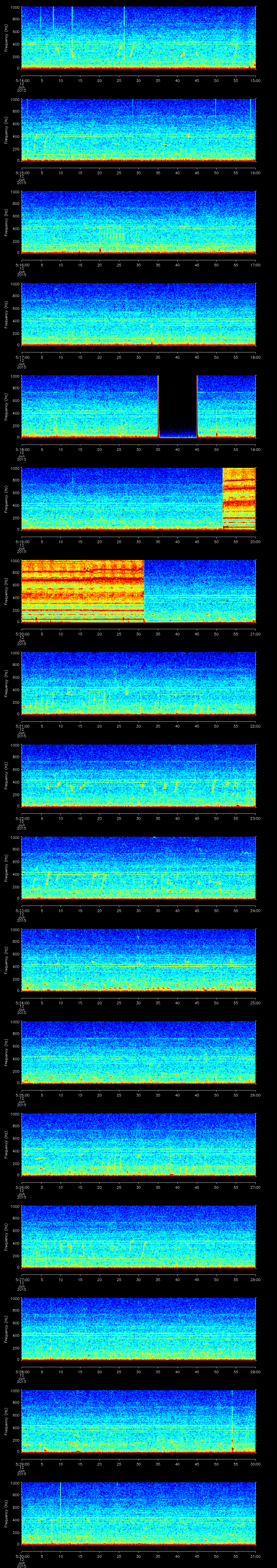The height and width of the screenshot is (1568, 277).
Task: Select the '17:00' end time label
Action: tap(255, 265)
